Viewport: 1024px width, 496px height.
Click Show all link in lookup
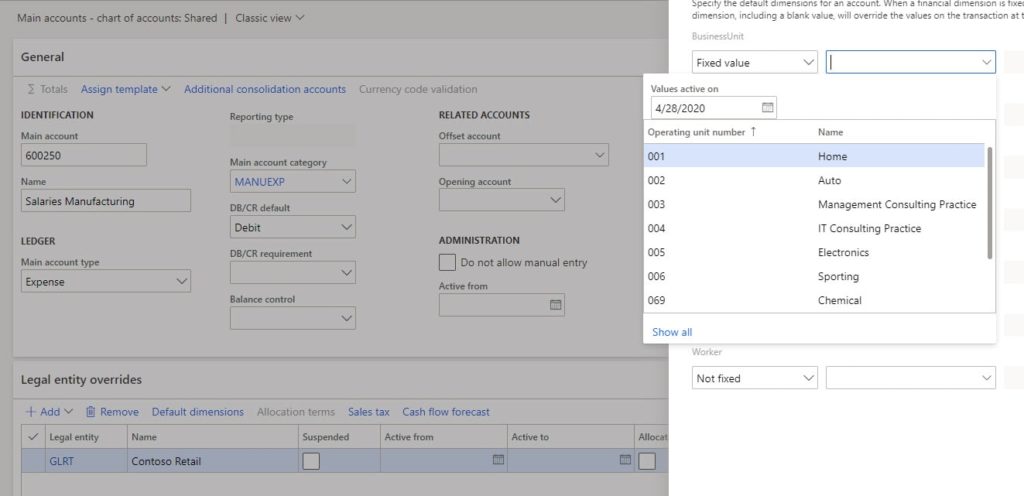click(x=671, y=332)
